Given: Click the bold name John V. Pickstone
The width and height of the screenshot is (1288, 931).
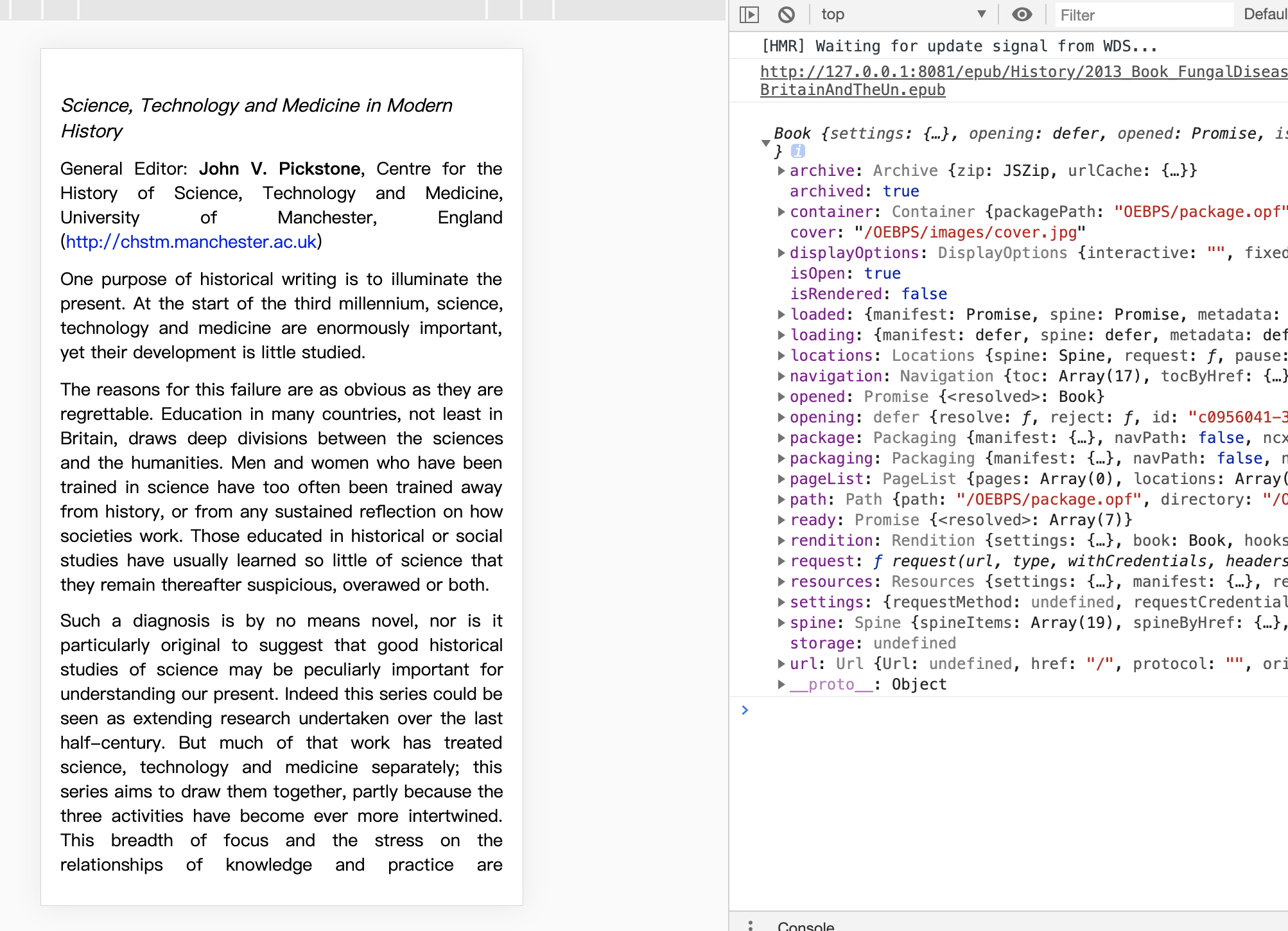Looking at the screenshot, I should pyautogui.click(x=280, y=169).
